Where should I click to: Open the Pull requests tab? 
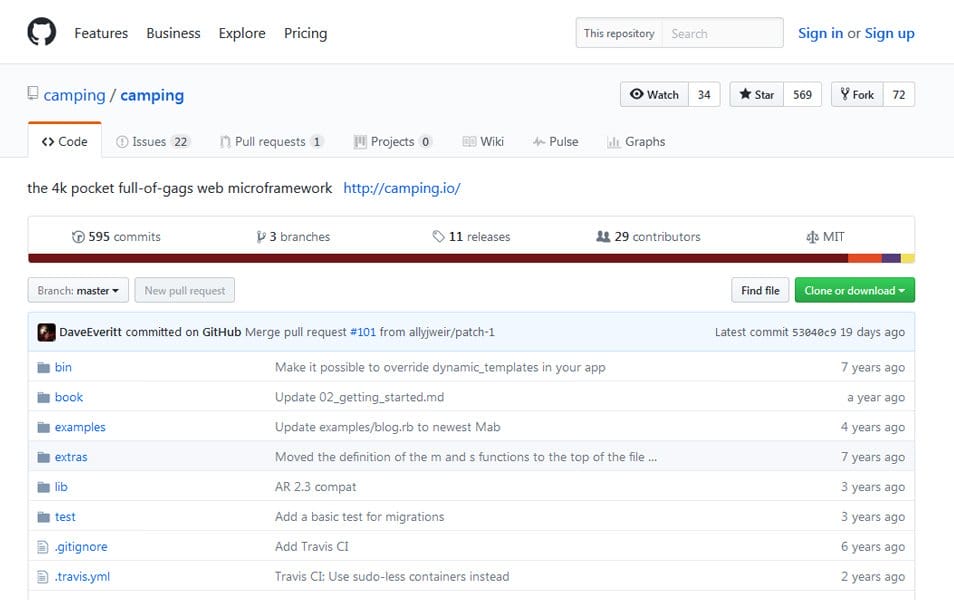pos(271,141)
